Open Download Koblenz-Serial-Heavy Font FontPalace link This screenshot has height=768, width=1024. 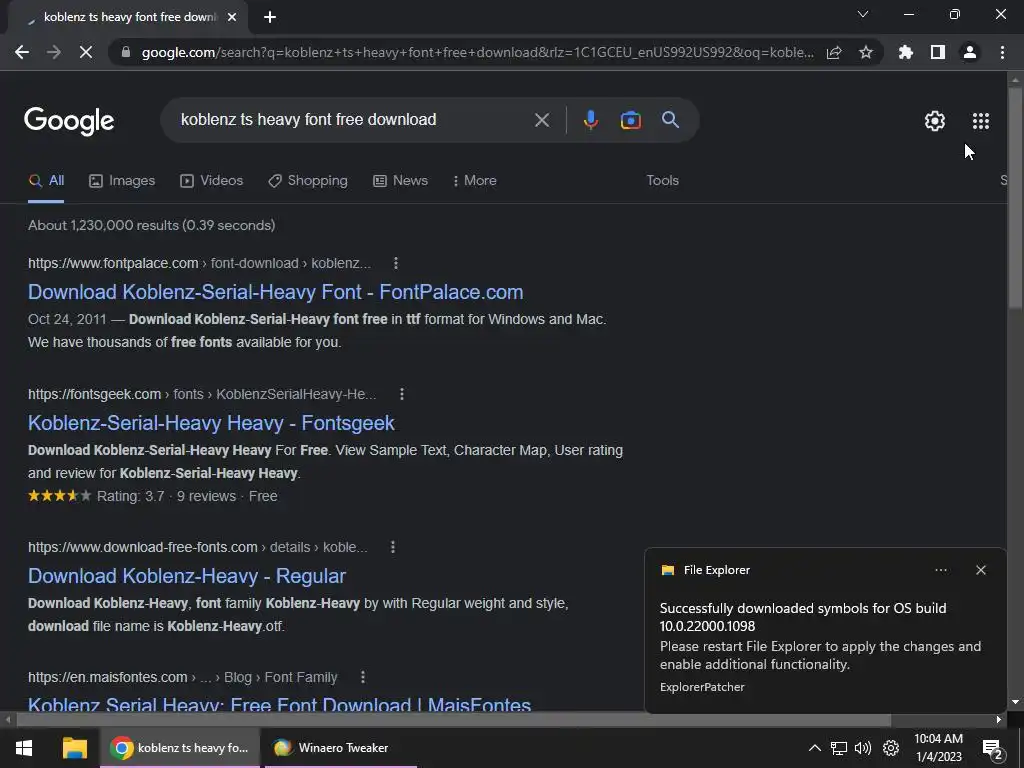[276, 292]
